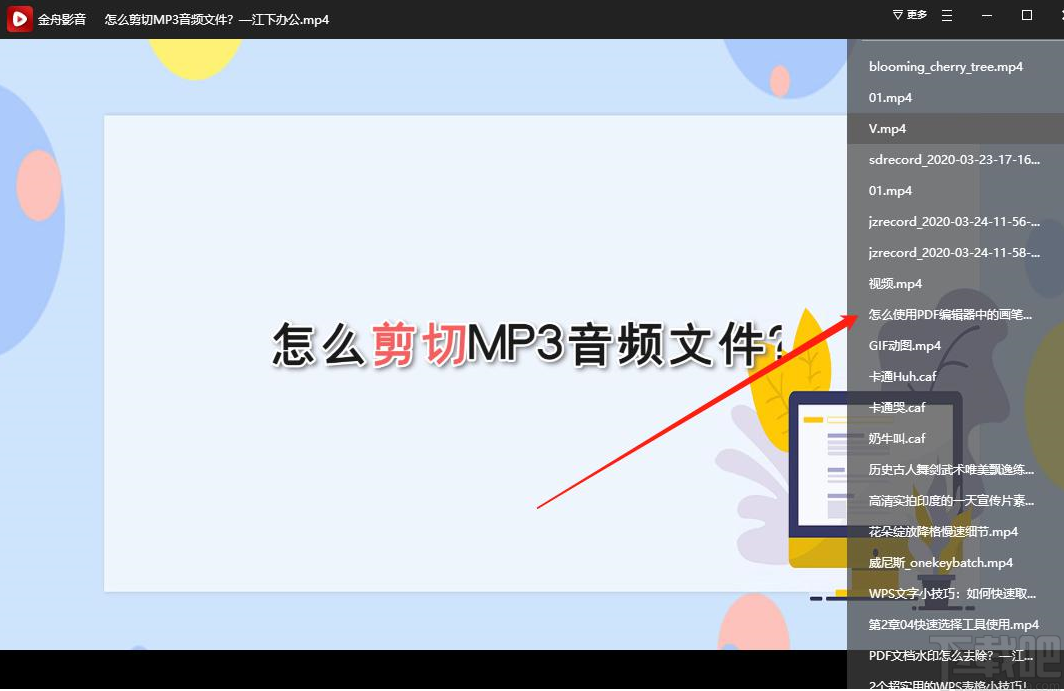This screenshot has height=691, width=1064.
Task: Open 第2章04快速选择工具使用.mp4
Action: click(944, 624)
